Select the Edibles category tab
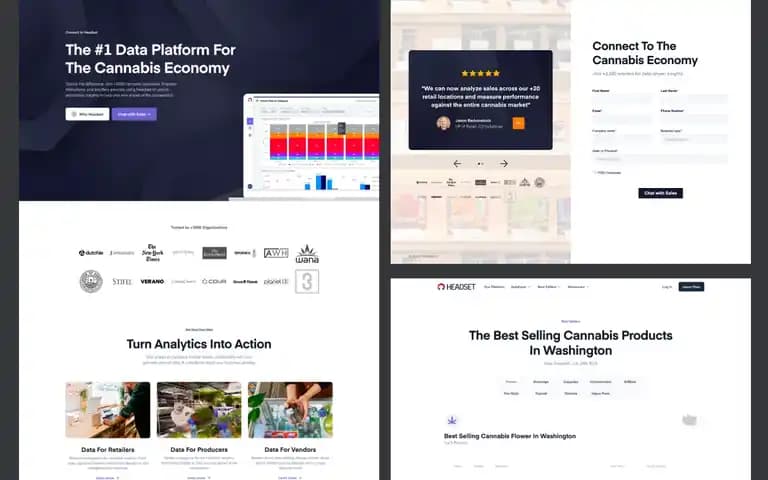 pos(630,382)
